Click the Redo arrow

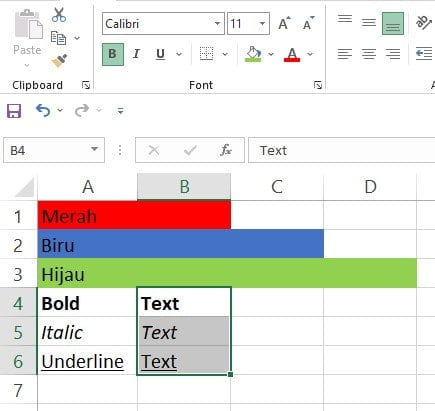click(82, 110)
